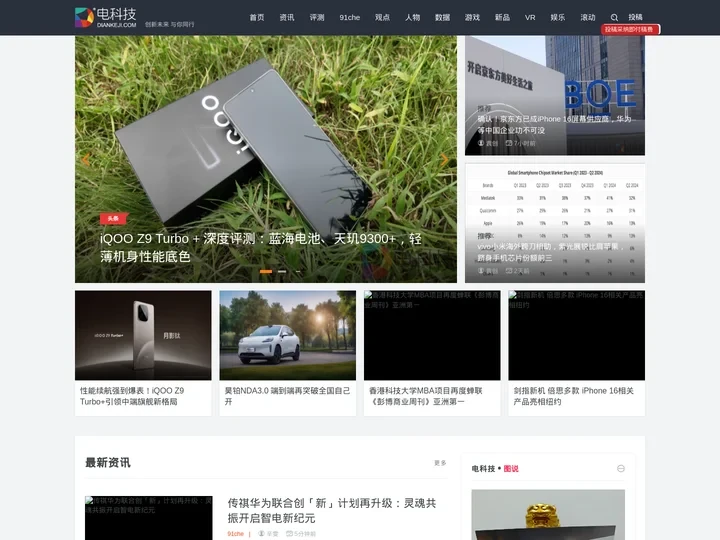This screenshot has width=720, height=540.
Task: Click 香港科技大学MBA项目 article title
Action: (x=426, y=396)
